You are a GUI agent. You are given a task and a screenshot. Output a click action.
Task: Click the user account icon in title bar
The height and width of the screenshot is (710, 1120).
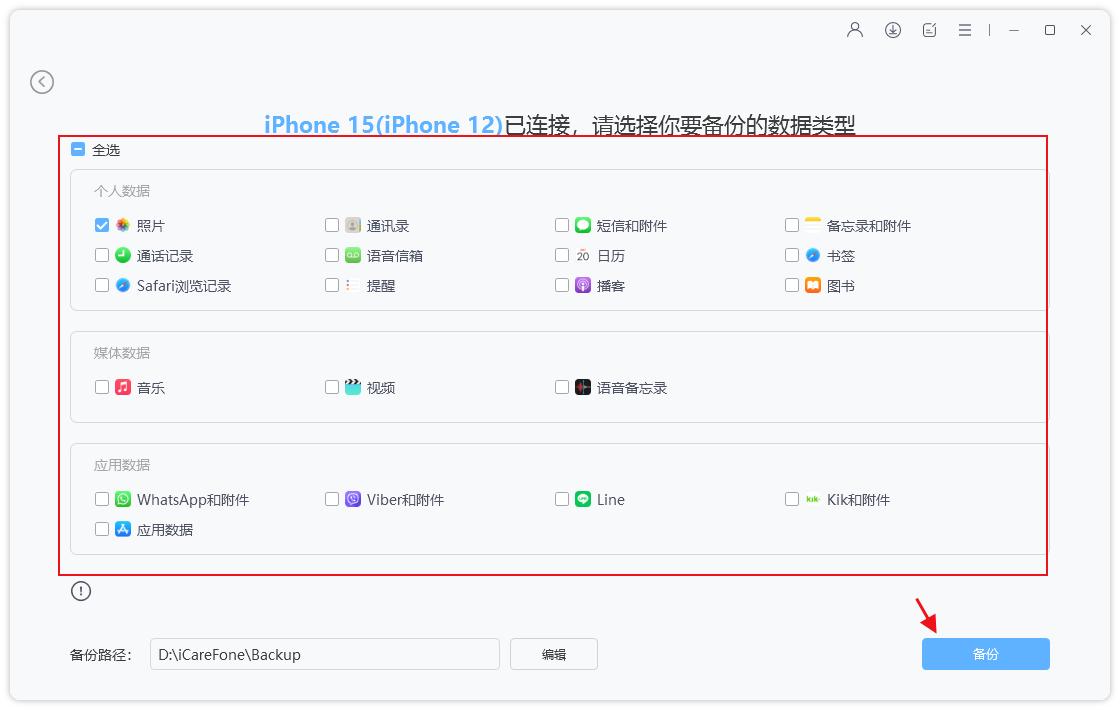[854, 30]
